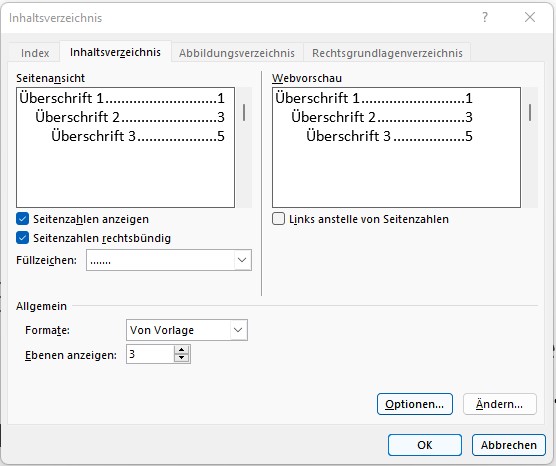Click Überschrift 3 in Seitenansicht preview
Image resolution: width=556 pixels, height=466 pixels.
click(138, 136)
